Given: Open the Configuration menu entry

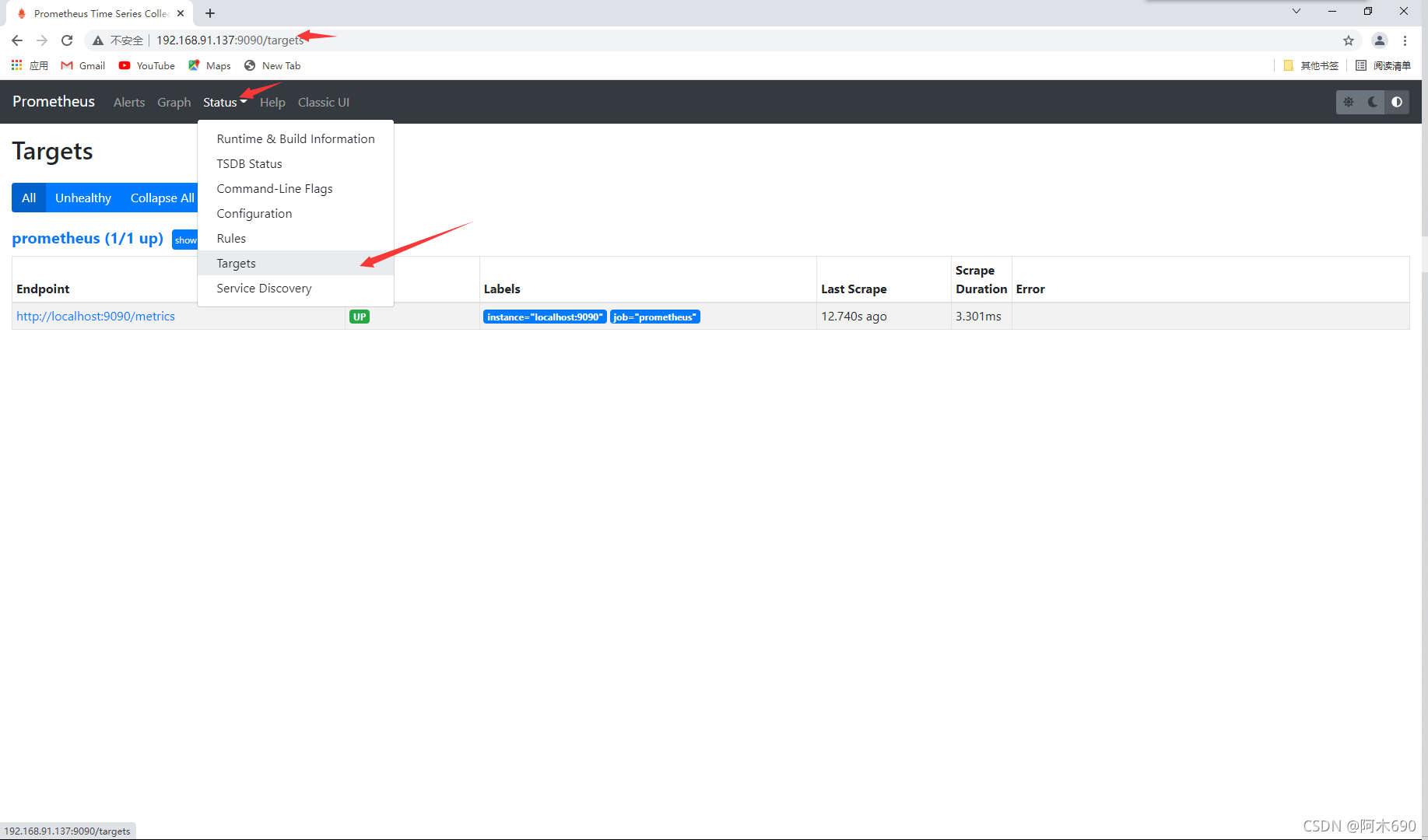Looking at the screenshot, I should [296, 213].
